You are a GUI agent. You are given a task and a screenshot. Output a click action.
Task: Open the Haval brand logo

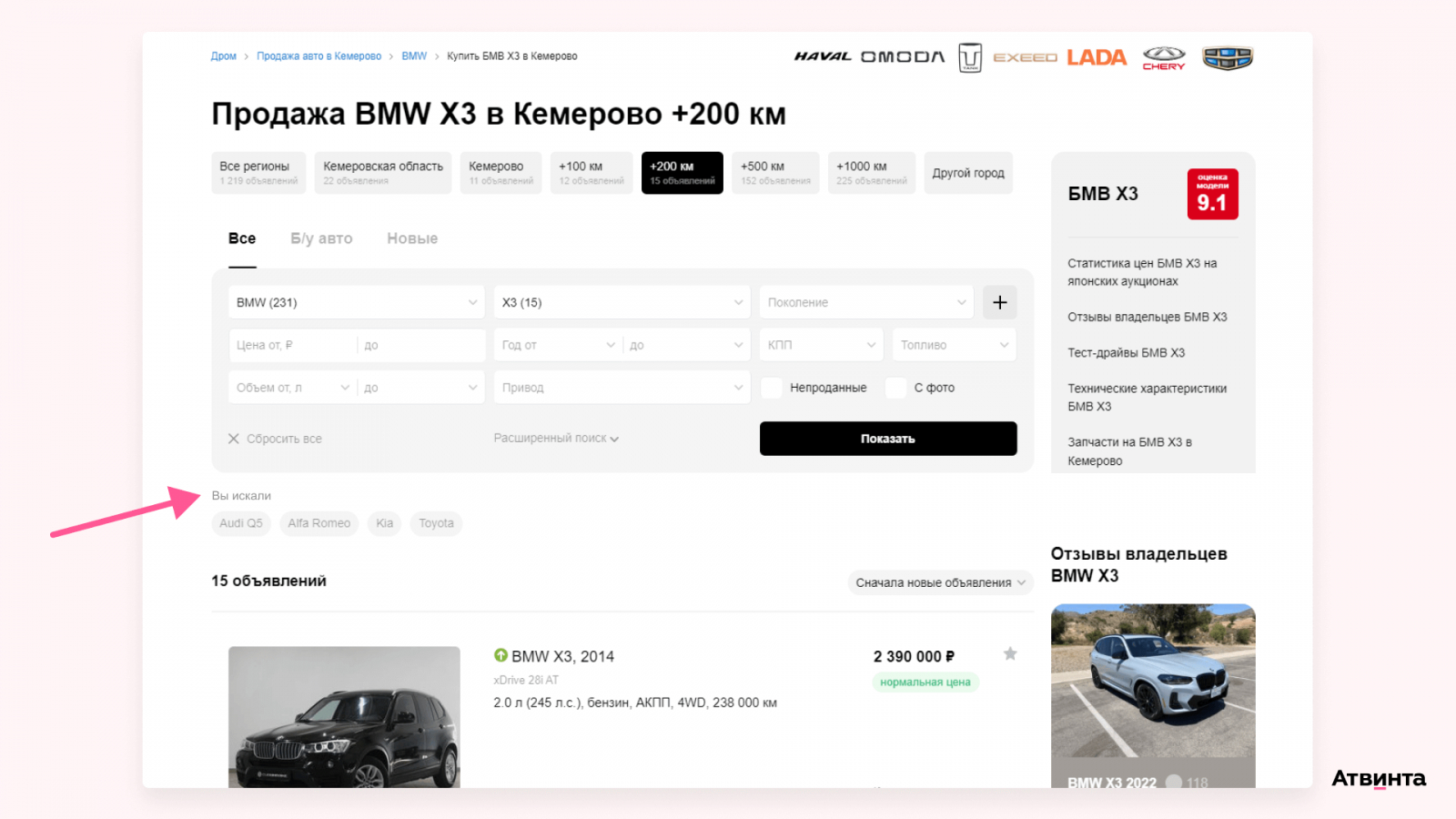(x=823, y=56)
